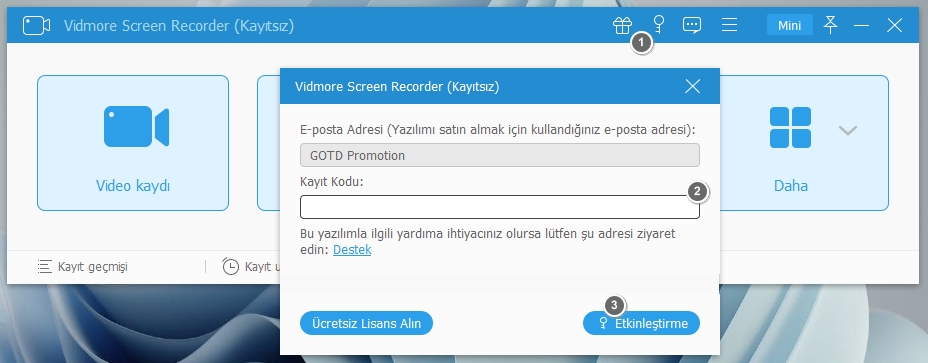Screen dimensions: 928x363
Task: Open the Daha four-squares icon
Action: click(x=790, y=127)
